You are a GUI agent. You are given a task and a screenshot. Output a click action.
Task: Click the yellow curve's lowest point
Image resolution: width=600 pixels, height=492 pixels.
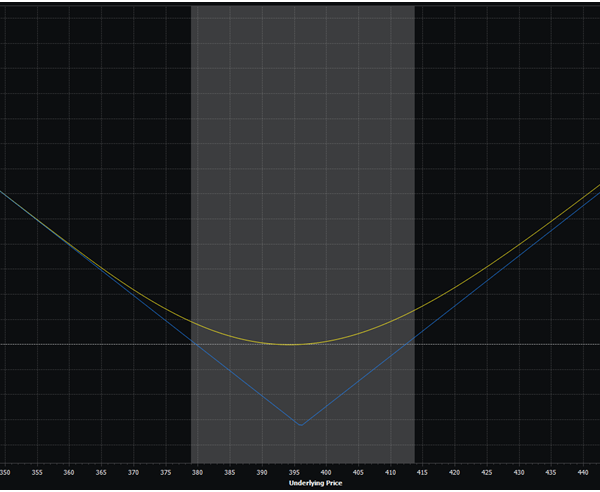[x=292, y=344]
